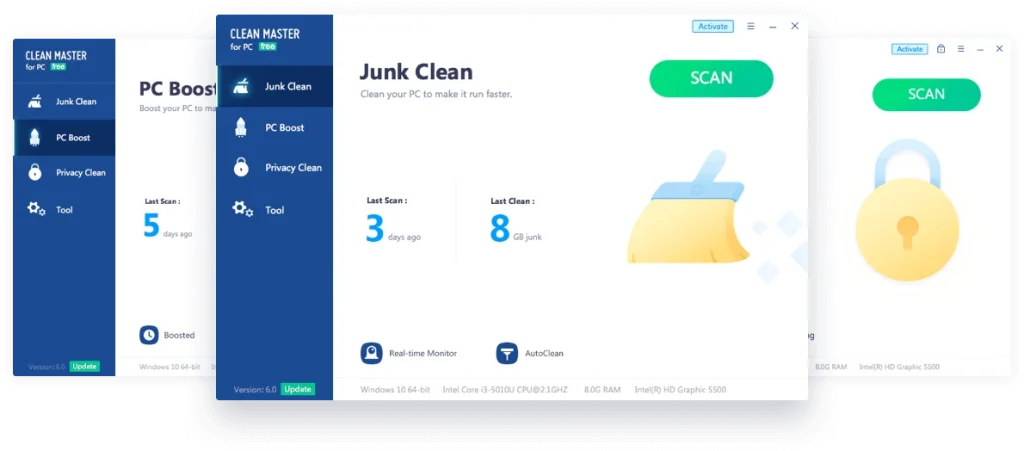Click Activate in right back window
1024x451 pixels.
point(910,49)
